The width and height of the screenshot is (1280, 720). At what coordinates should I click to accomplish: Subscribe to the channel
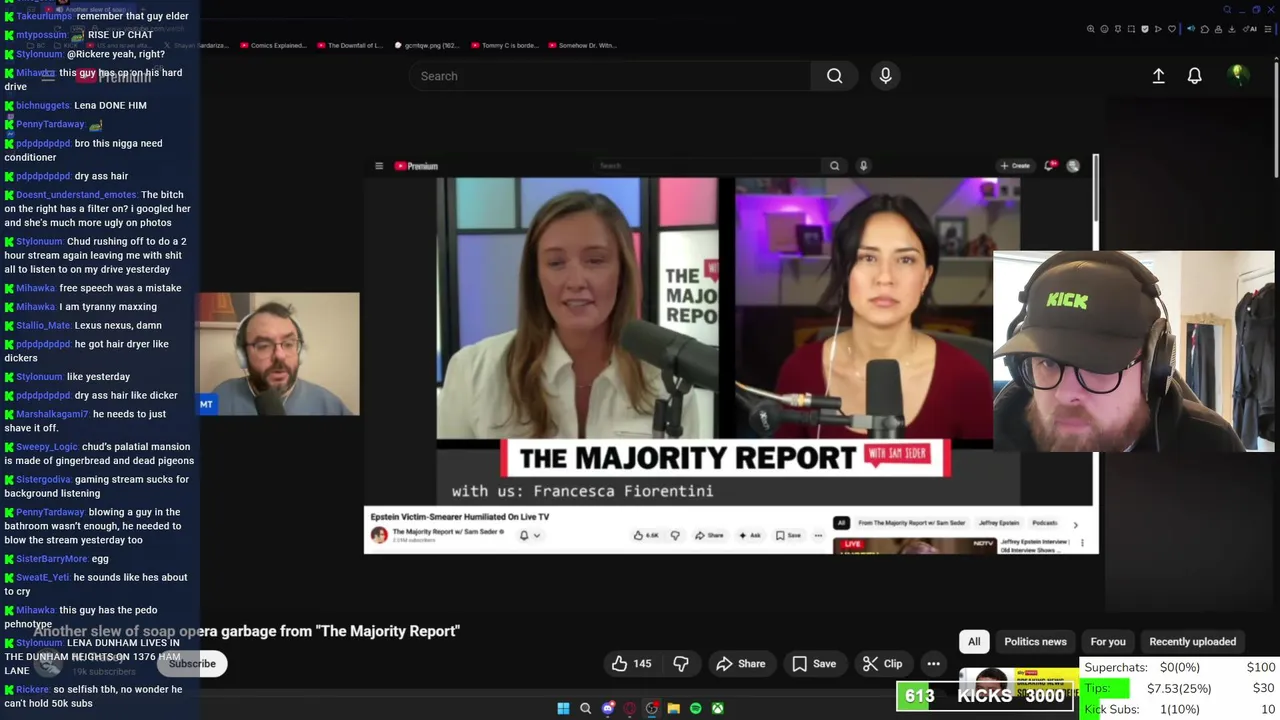pyautogui.click(x=192, y=663)
